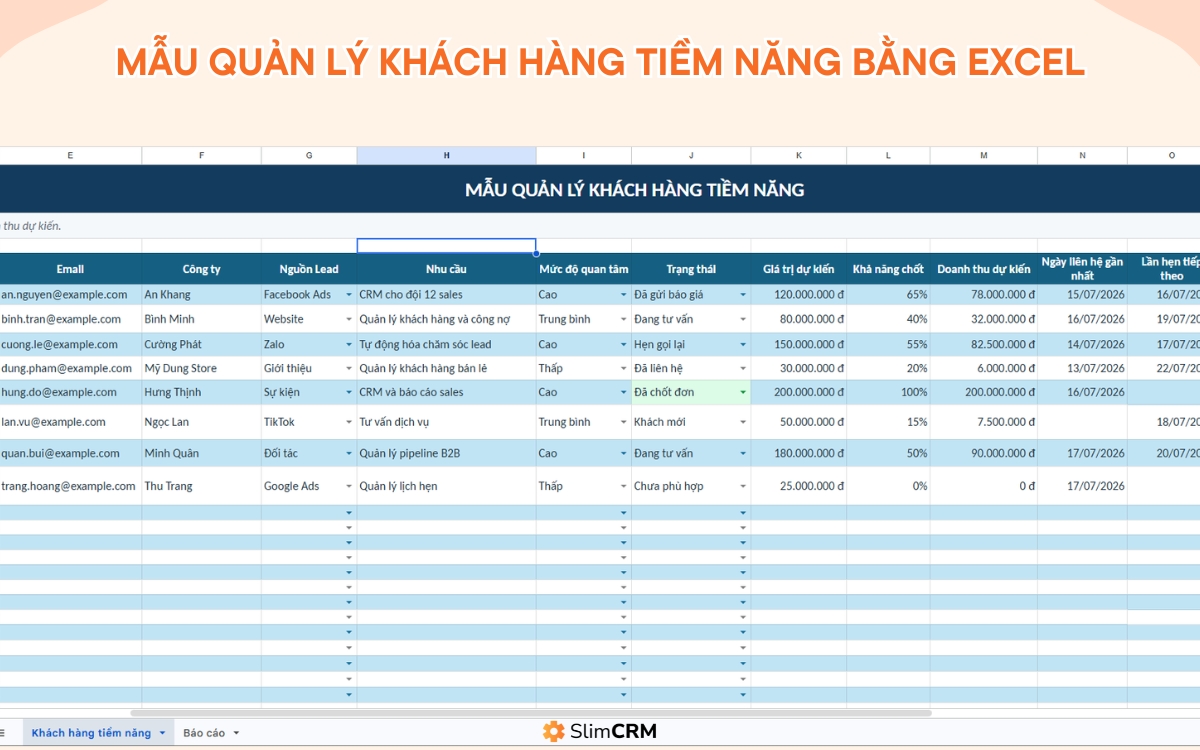Open Nguồn Lead dropdown for TikTok row
1200x750 pixels.
coord(349,422)
